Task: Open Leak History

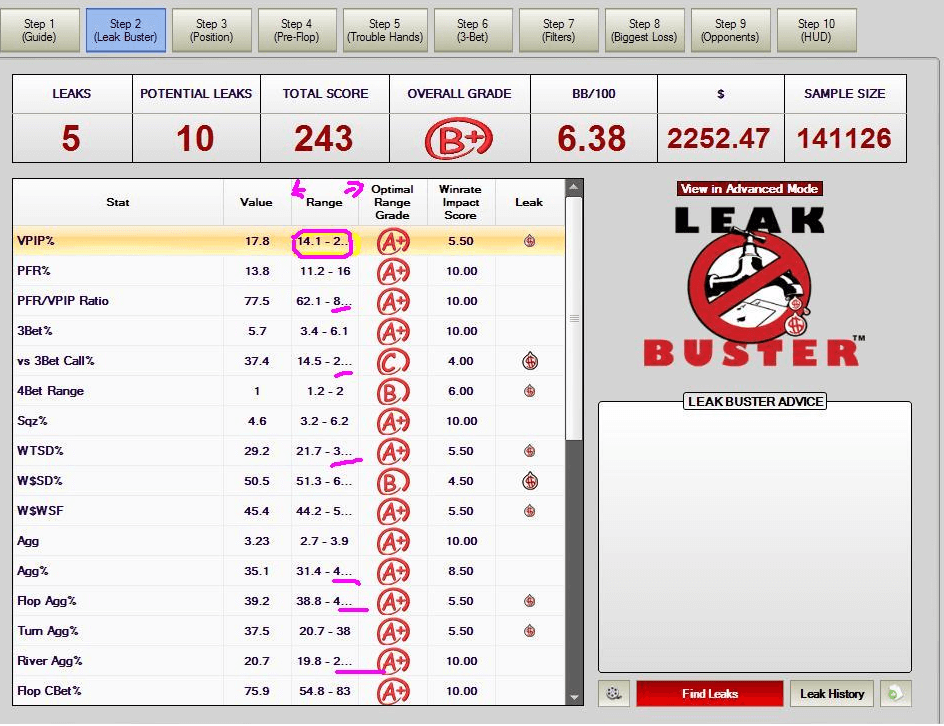Action: click(831, 693)
